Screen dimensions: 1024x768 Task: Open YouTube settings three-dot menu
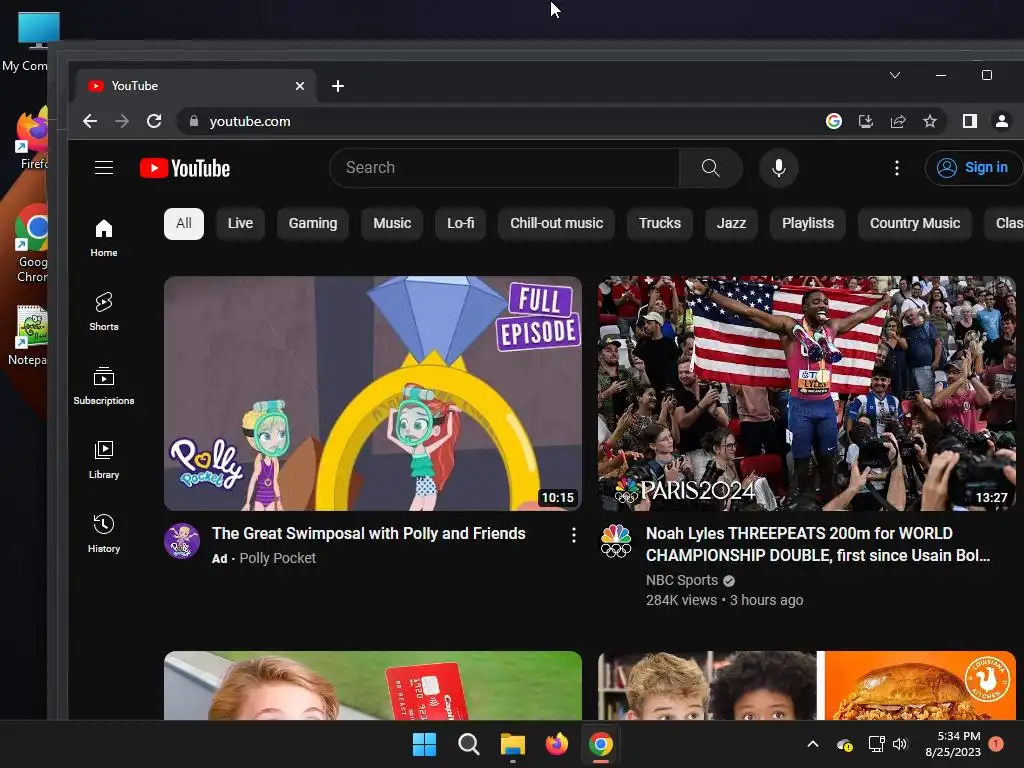click(897, 168)
